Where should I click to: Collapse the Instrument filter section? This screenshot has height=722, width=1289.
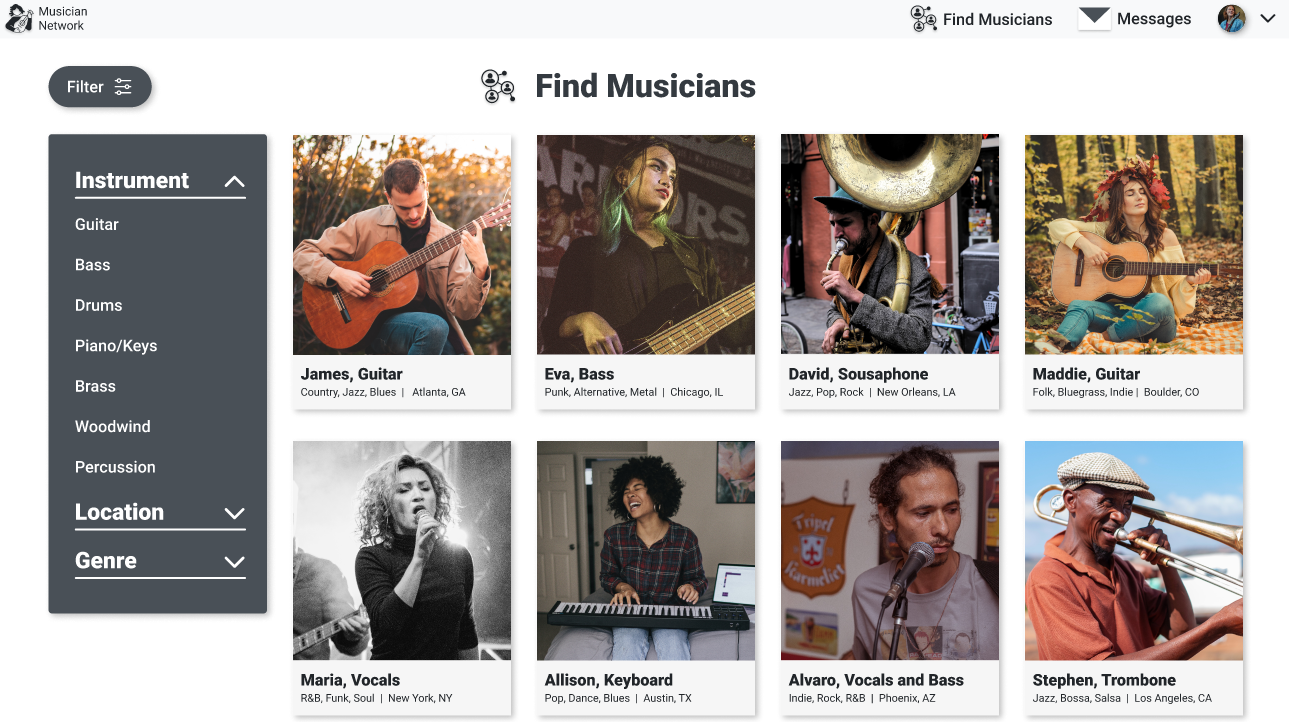click(234, 182)
